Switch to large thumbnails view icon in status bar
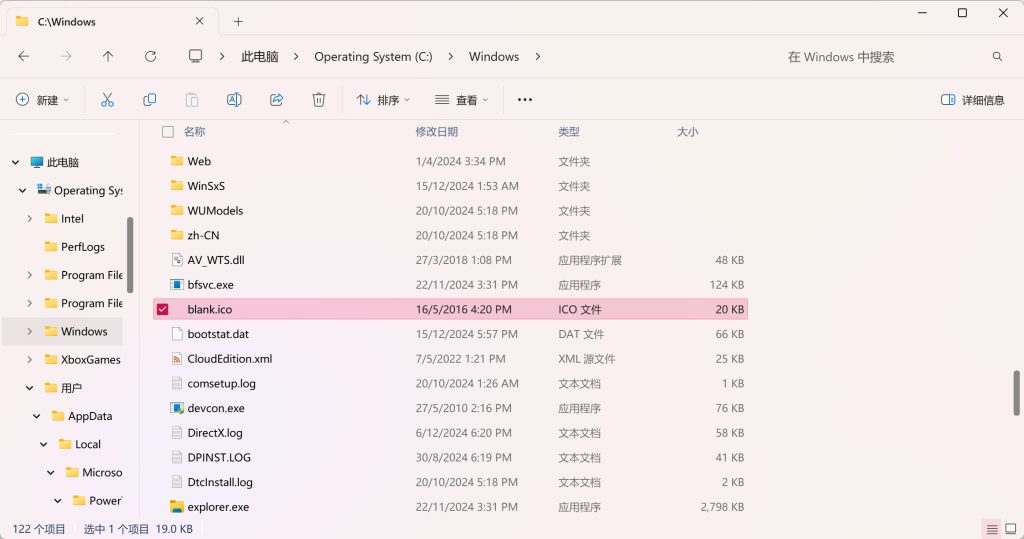The height and width of the screenshot is (539, 1024). point(1010,529)
